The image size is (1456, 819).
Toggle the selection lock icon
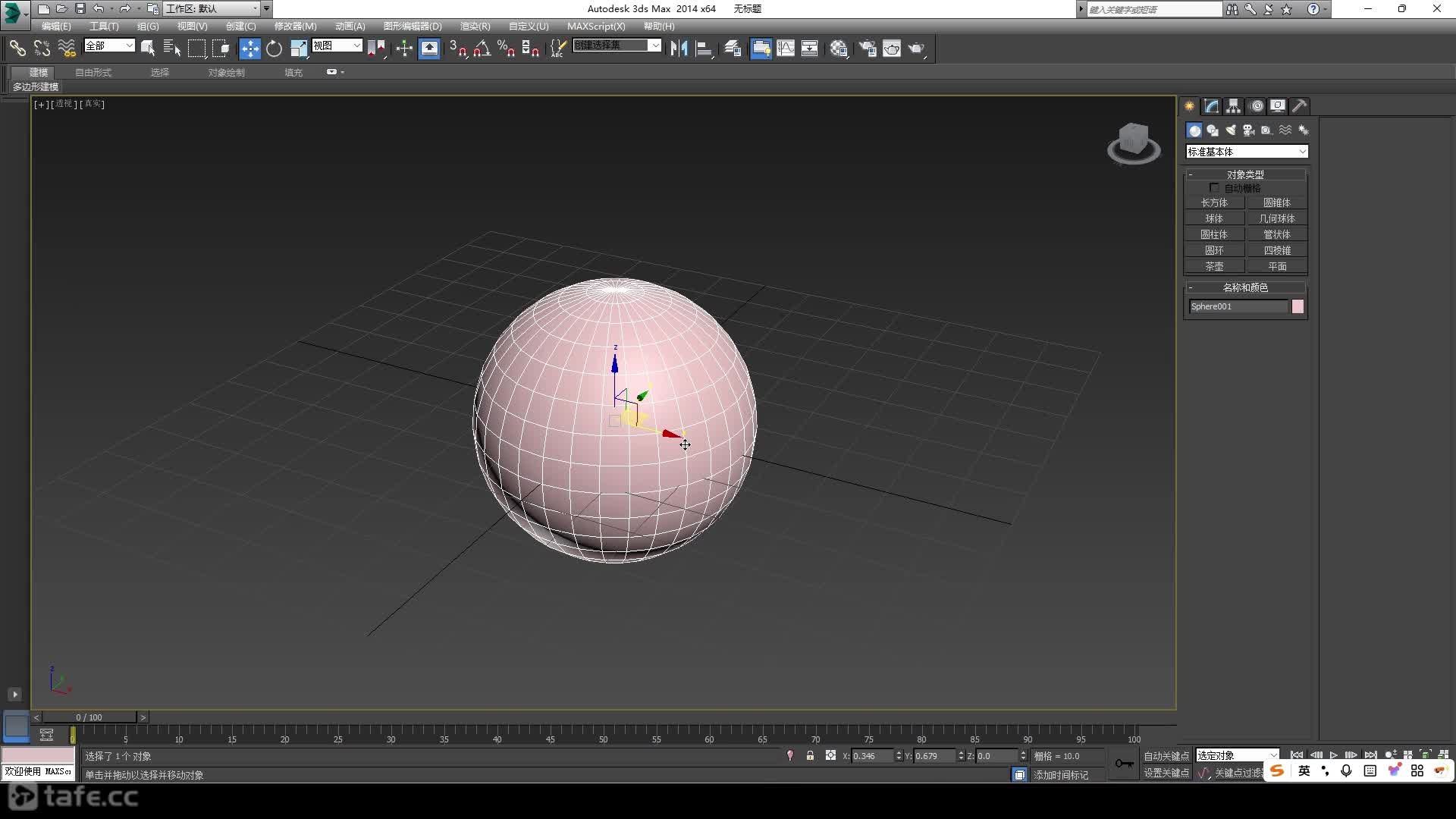coord(810,755)
